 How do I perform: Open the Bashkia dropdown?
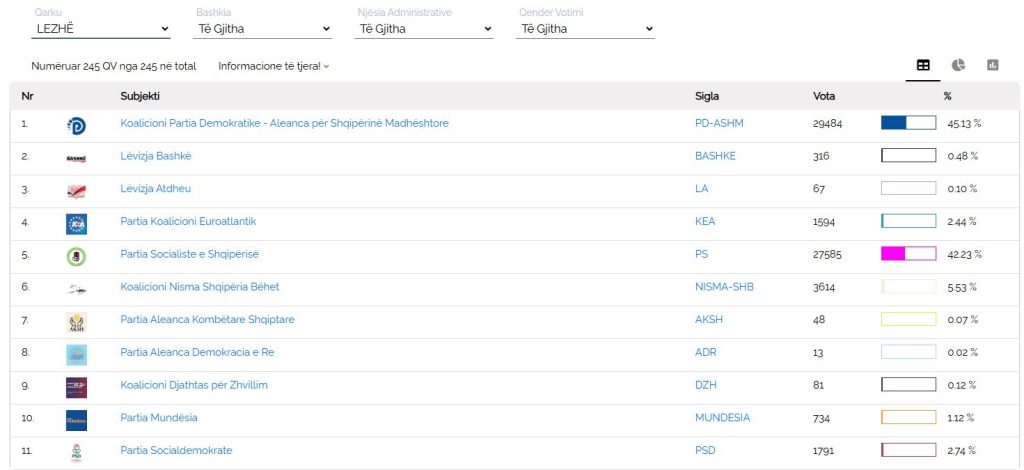(x=263, y=29)
